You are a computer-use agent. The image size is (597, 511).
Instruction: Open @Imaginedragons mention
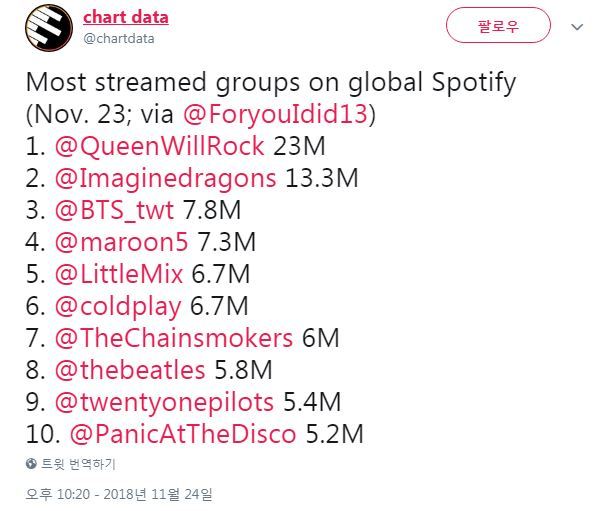166,178
